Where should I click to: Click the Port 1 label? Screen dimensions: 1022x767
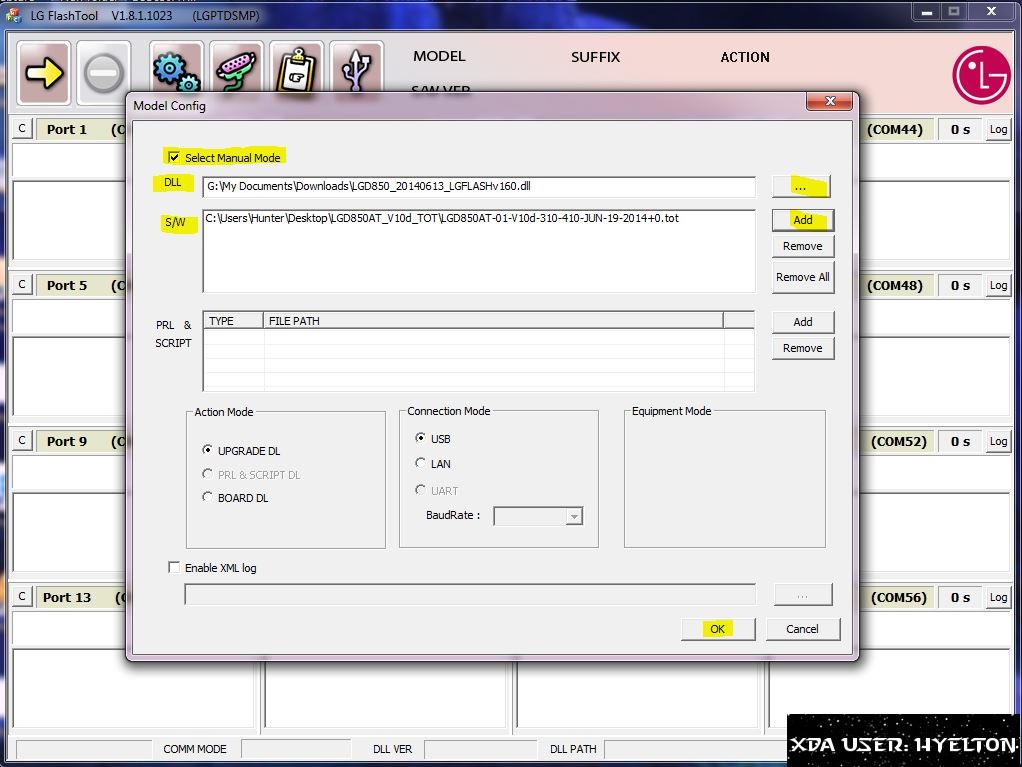[x=66, y=129]
